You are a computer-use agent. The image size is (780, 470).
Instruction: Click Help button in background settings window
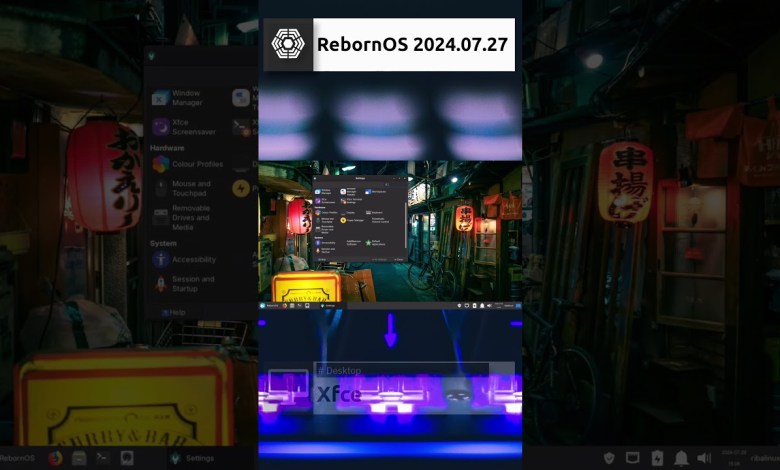tap(174, 312)
